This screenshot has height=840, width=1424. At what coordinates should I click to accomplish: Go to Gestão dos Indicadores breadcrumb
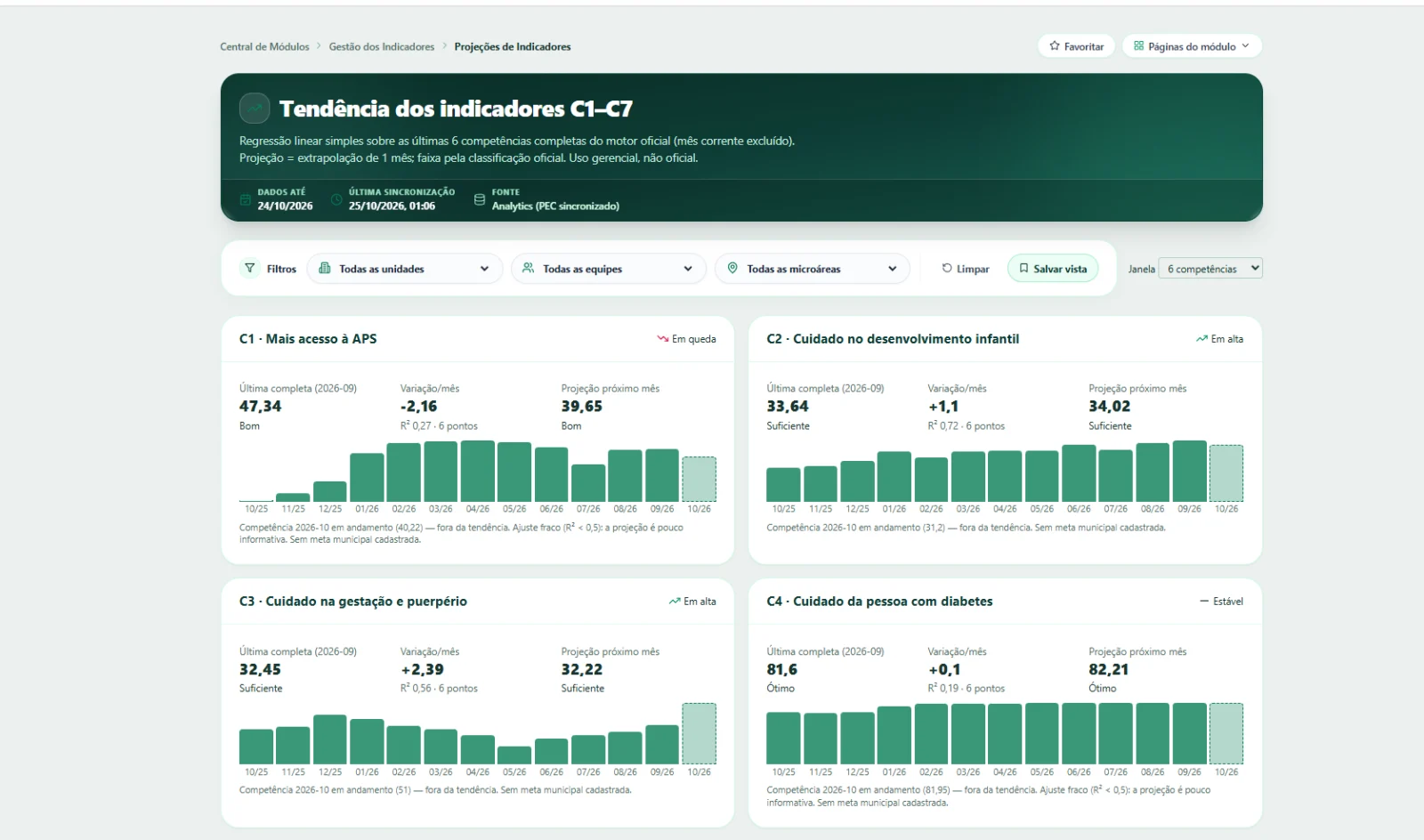click(x=382, y=47)
